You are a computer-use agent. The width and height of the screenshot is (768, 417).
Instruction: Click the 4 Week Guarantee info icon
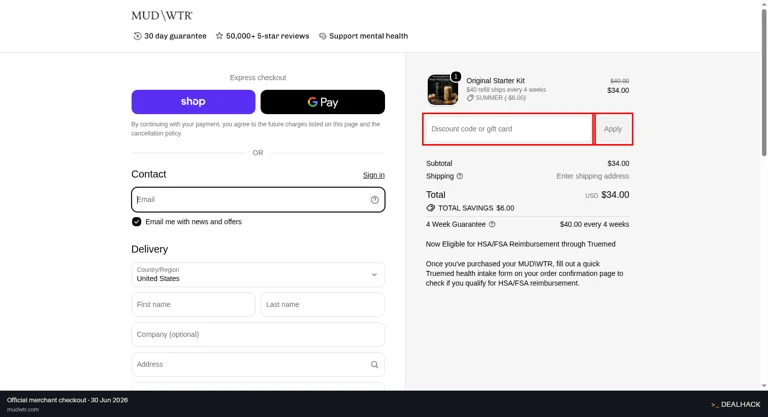point(492,224)
